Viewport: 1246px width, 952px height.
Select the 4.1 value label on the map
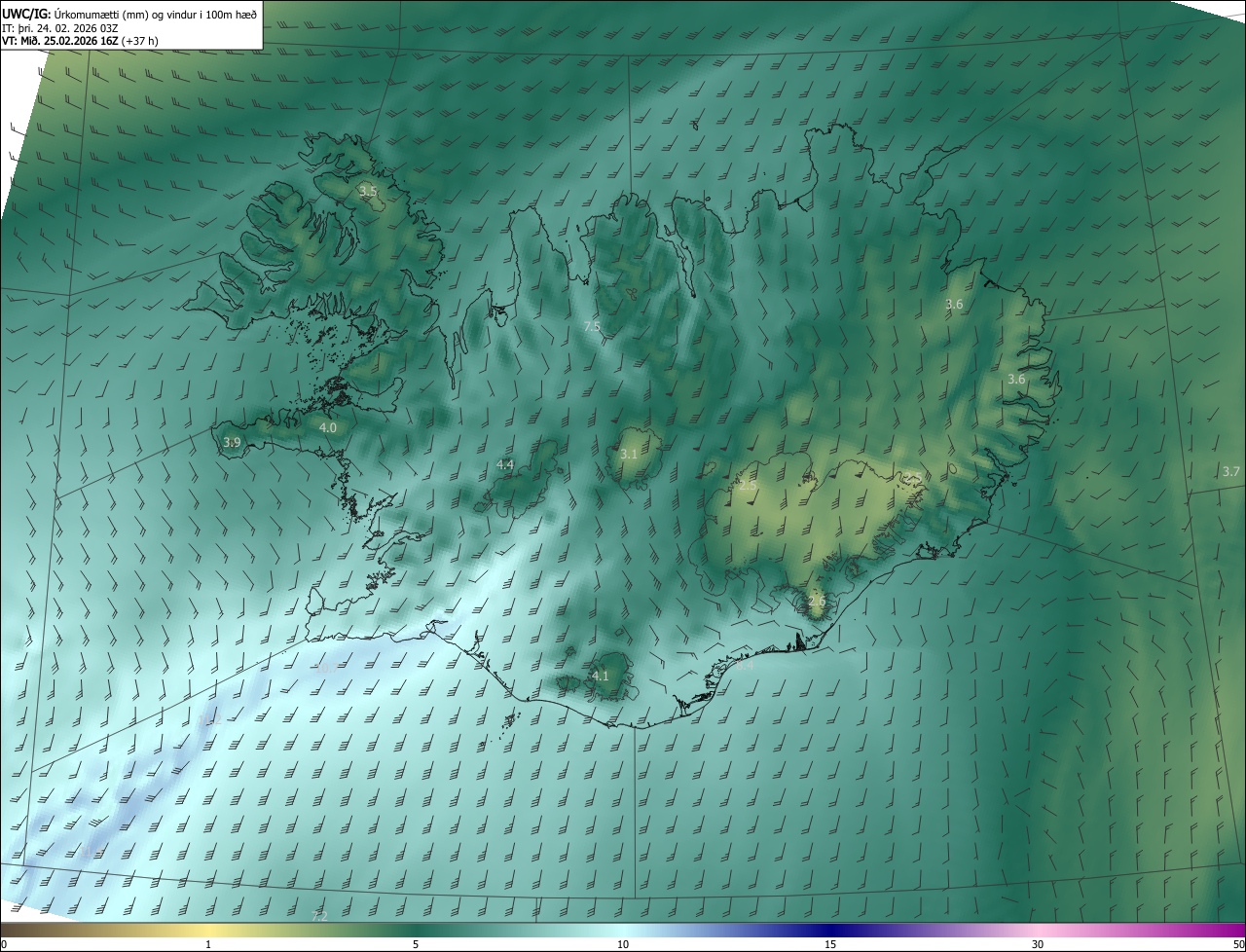(600, 676)
